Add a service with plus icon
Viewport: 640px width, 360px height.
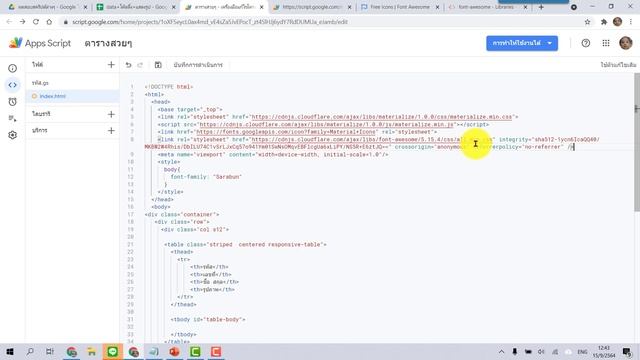point(111,131)
